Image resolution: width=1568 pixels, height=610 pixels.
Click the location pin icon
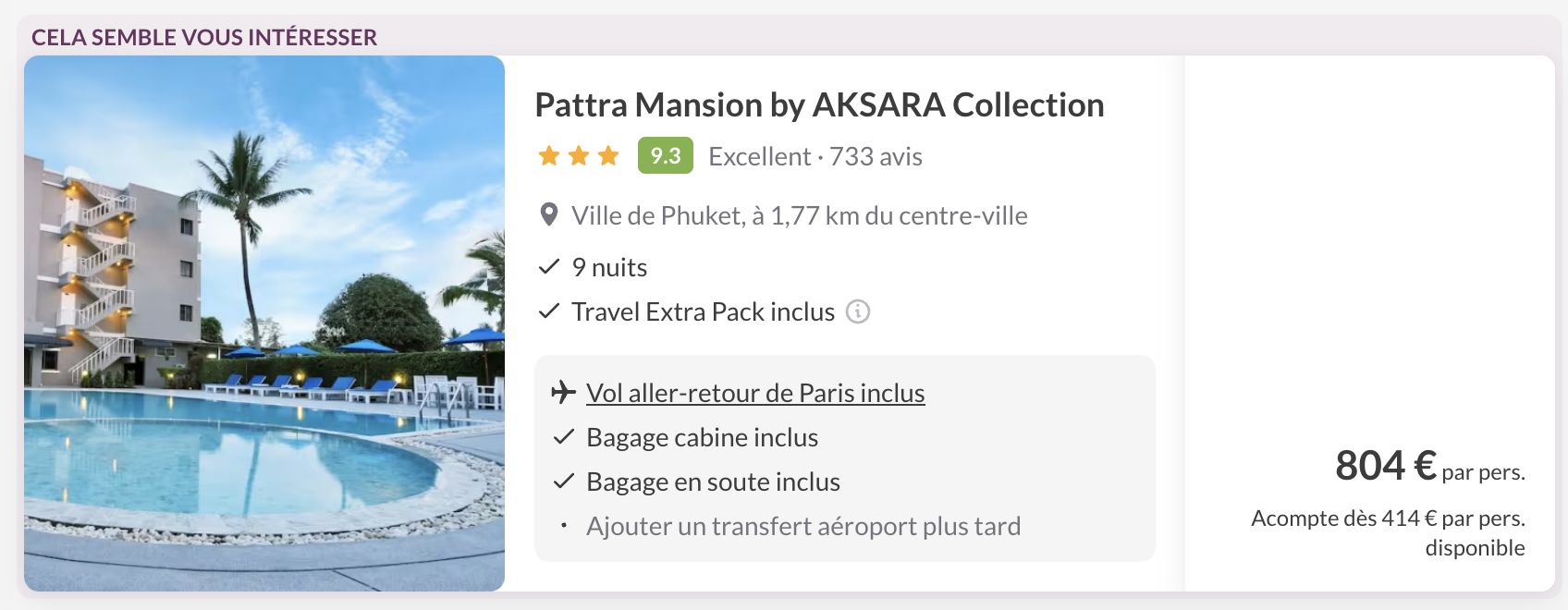pos(548,215)
